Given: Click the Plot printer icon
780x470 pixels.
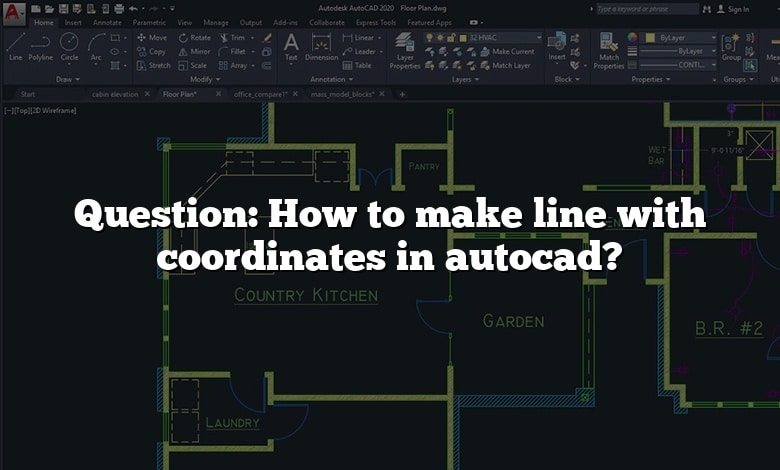Looking at the screenshot, I should [x=119, y=8].
